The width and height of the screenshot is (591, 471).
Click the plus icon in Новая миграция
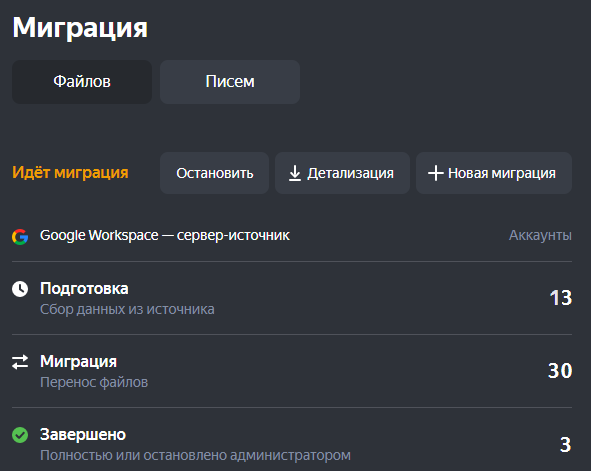pyautogui.click(x=436, y=173)
